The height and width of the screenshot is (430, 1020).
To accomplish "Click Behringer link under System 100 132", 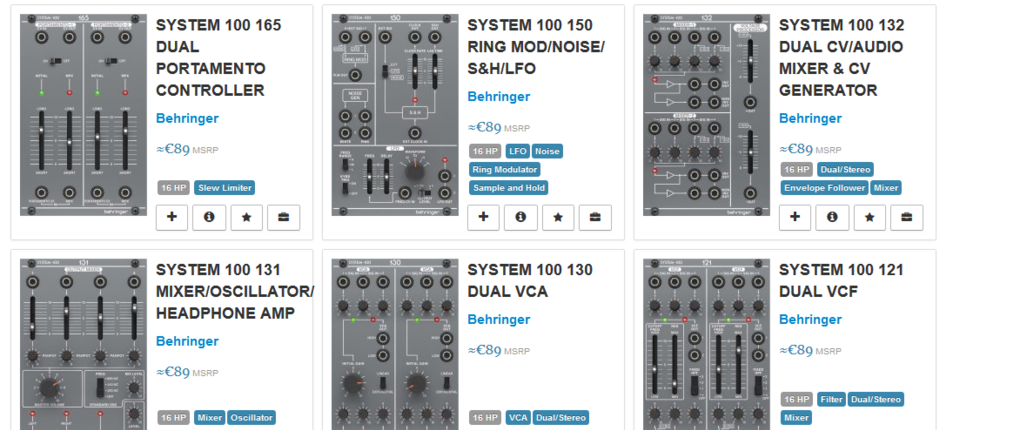I will tap(811, 118).
